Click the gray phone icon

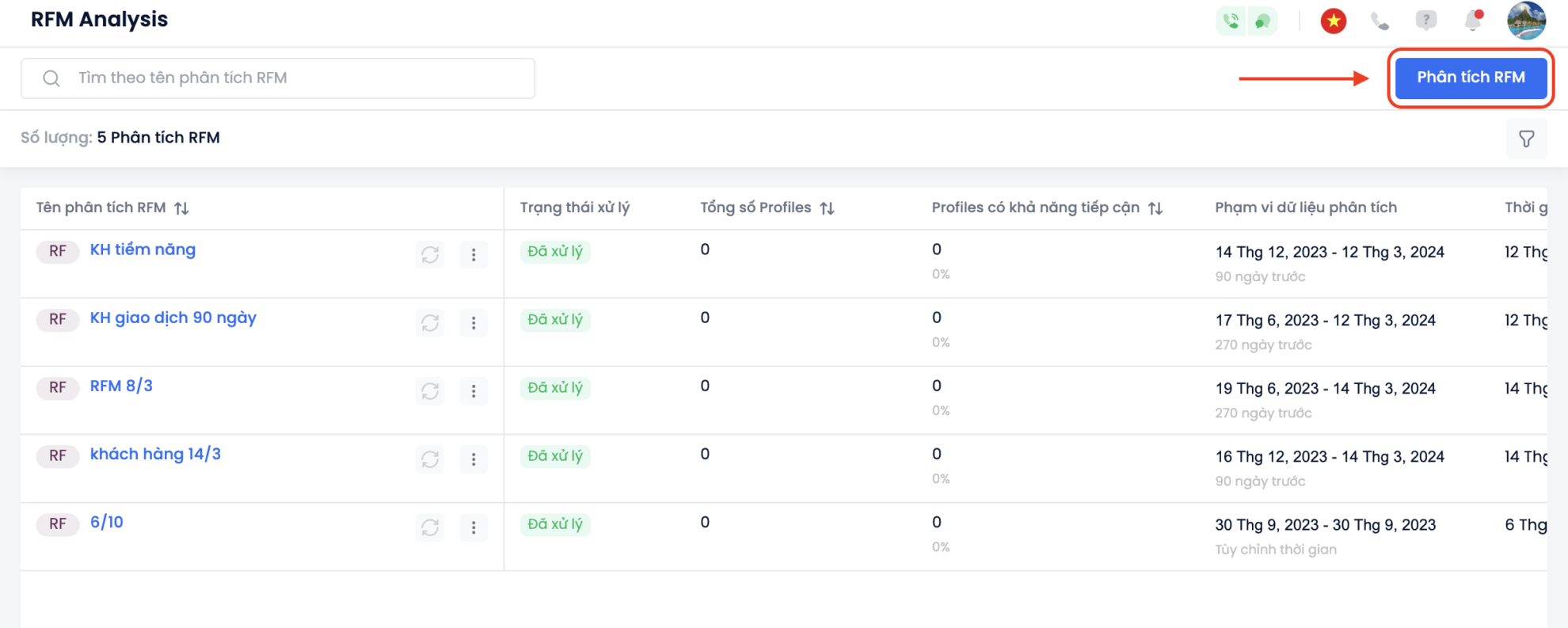point(1380,21)
